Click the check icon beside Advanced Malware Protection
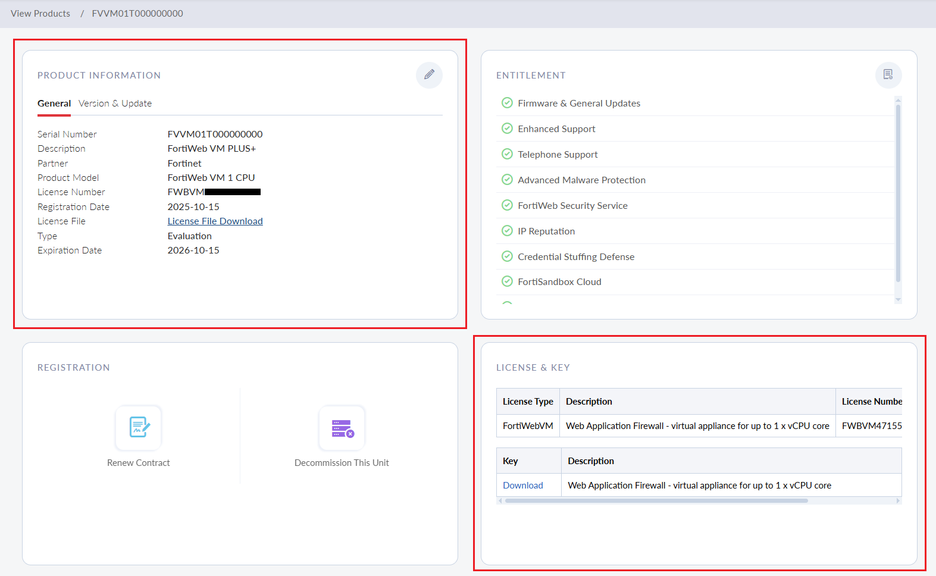 (507, 180)
